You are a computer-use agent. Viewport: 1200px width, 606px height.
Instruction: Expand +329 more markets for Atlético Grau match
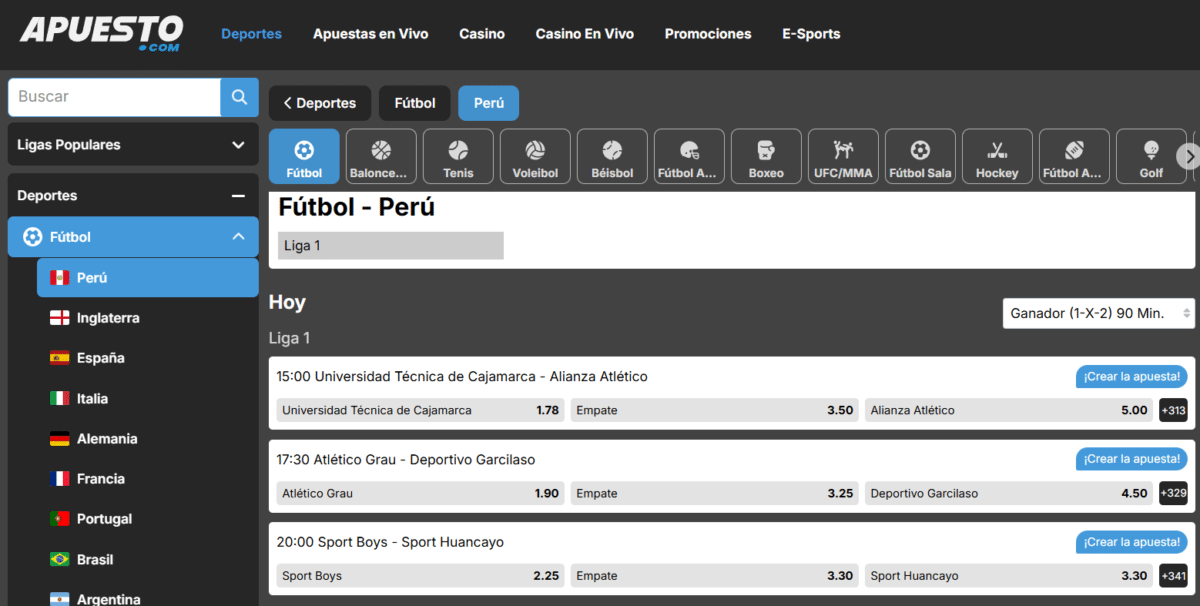[x=1173, y=493]
